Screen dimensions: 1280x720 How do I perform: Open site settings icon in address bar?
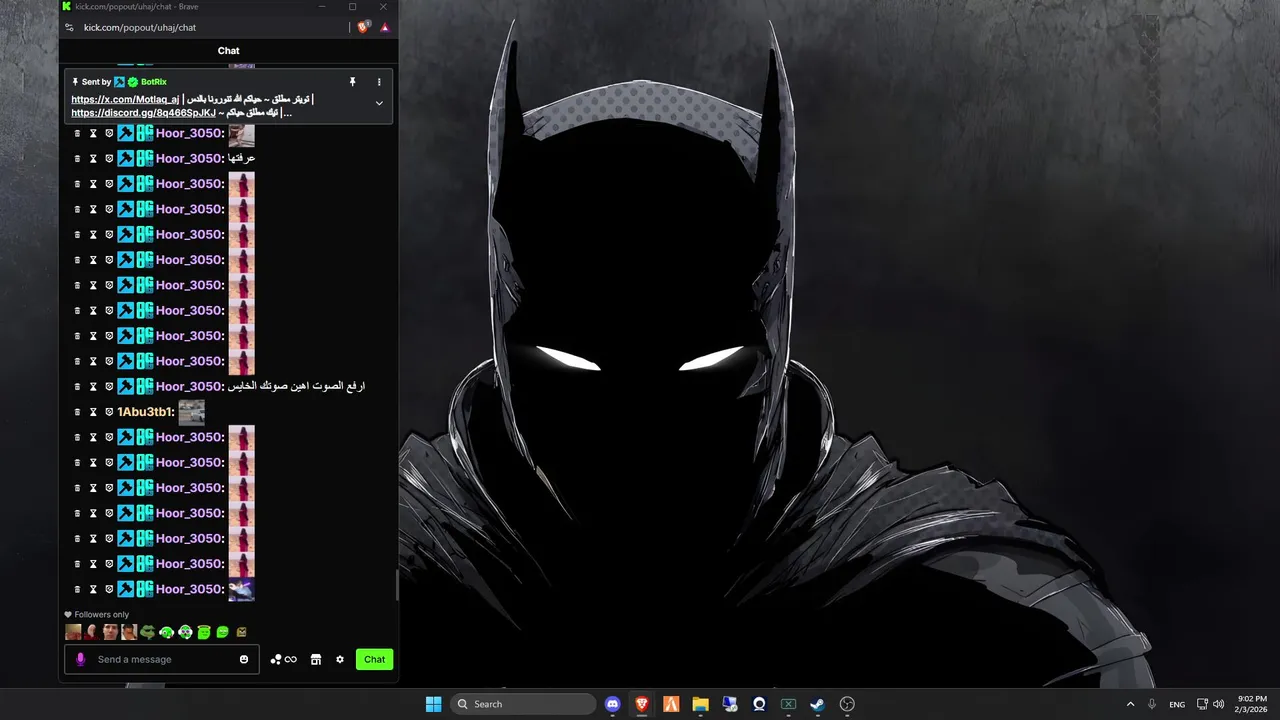click(69, 28)
